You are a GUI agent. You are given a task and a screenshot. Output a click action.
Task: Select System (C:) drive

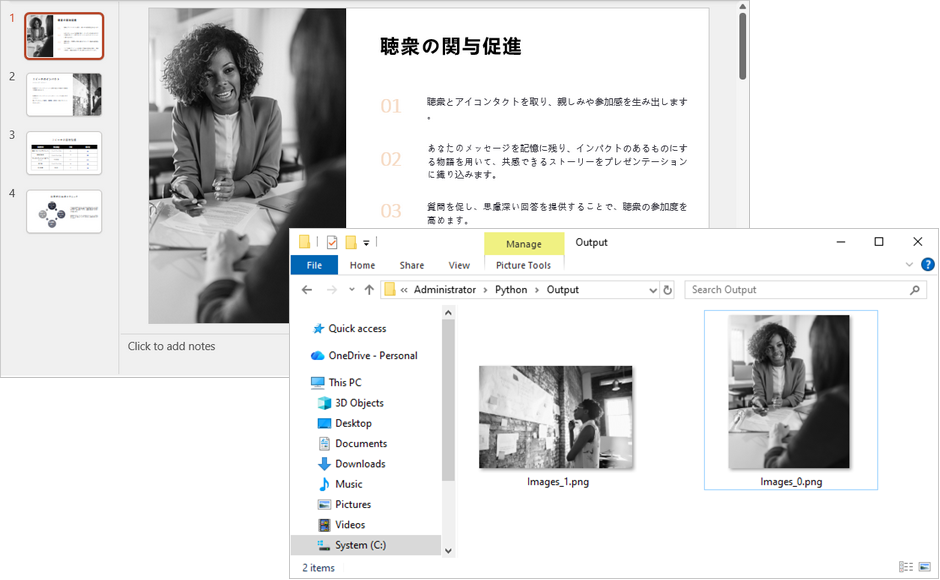click(366, 545)
